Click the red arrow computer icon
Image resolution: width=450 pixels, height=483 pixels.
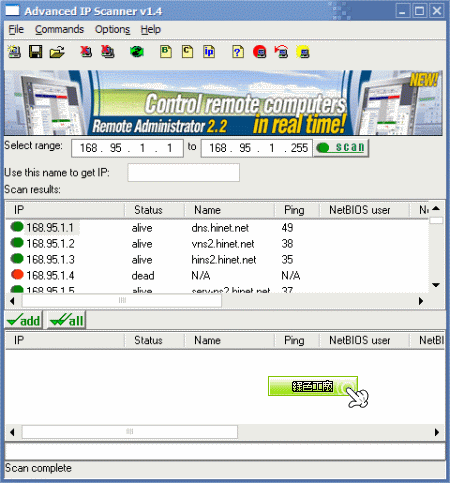281,52
